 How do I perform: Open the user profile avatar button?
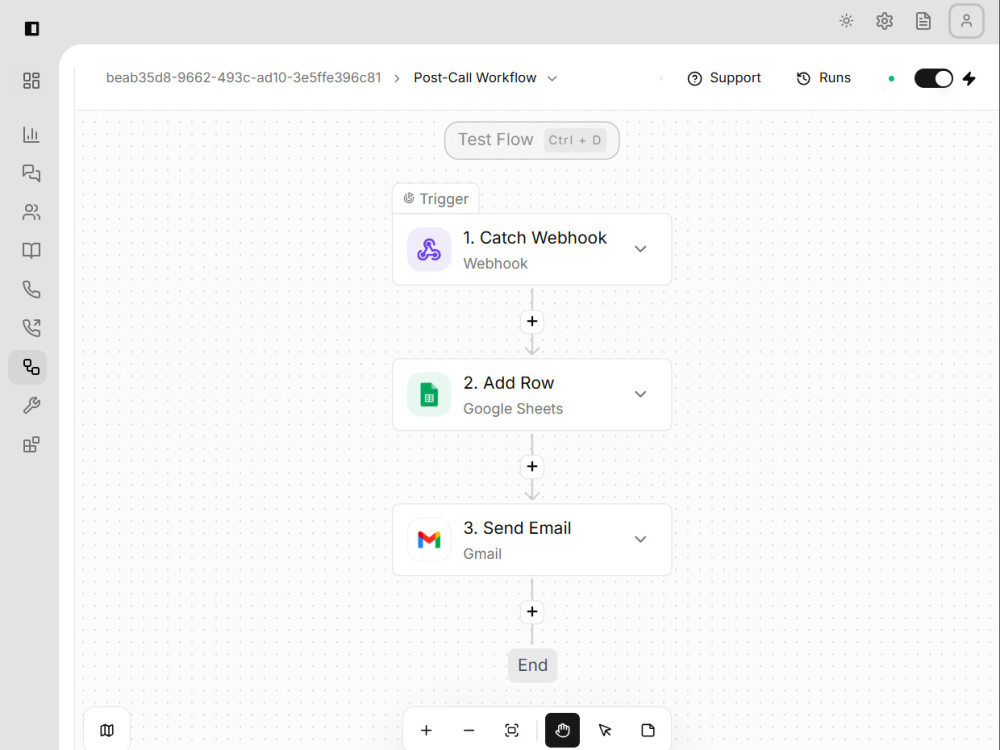point(966,21)
